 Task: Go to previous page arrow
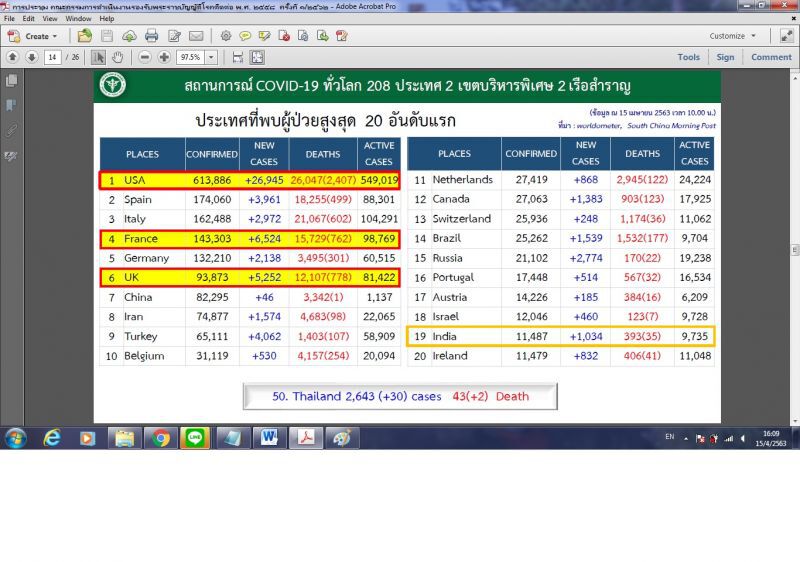(x=13, y=57)
